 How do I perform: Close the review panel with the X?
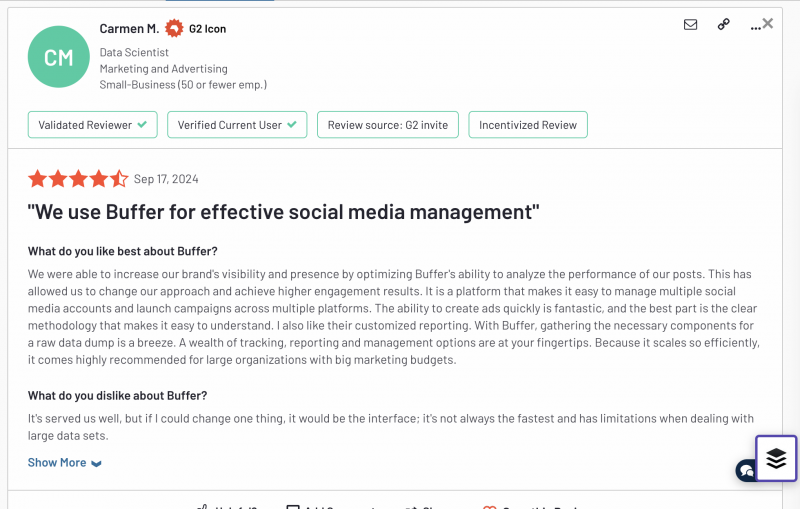pos(768,23)
